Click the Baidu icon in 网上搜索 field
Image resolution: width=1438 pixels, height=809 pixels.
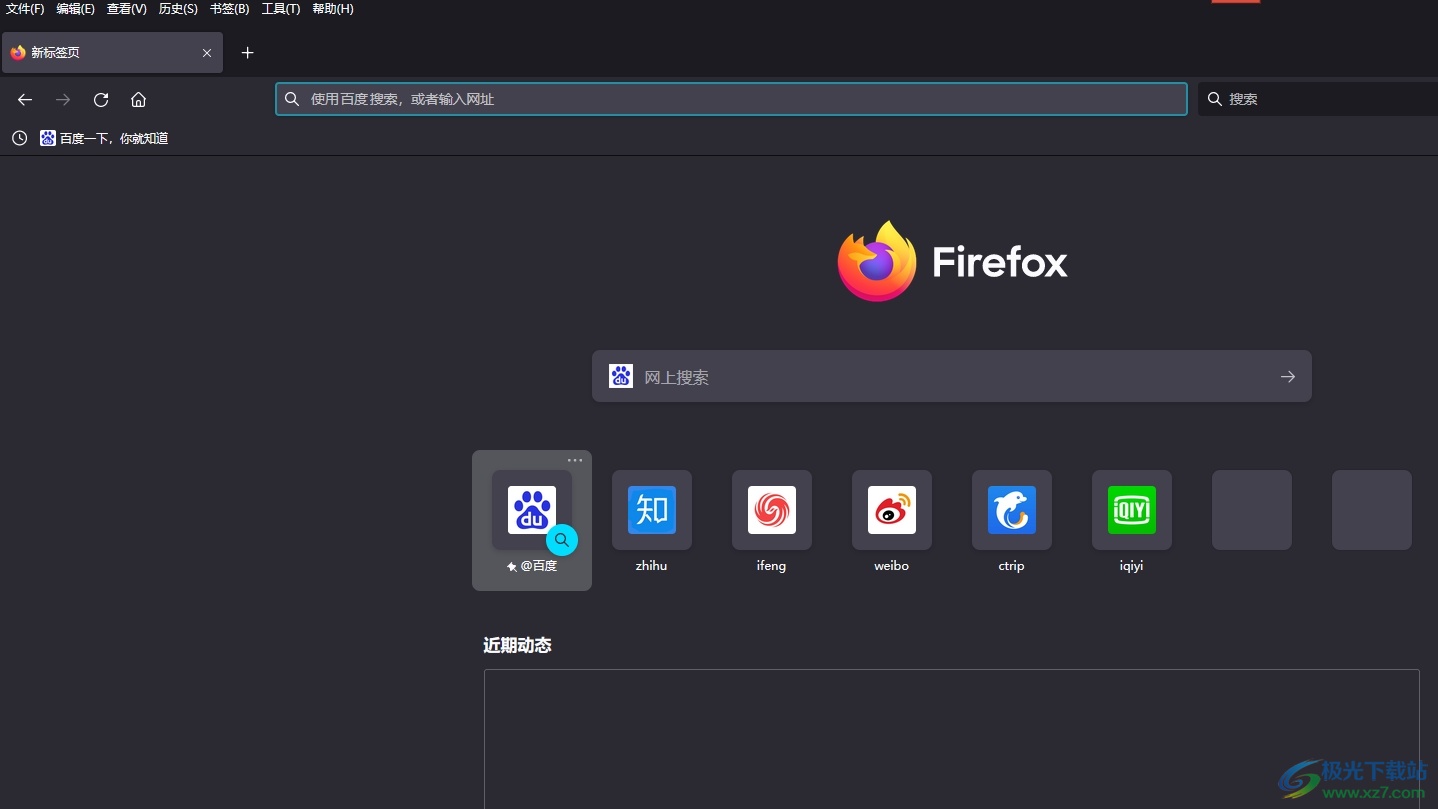pyautogui.click(x=621, y=376)
